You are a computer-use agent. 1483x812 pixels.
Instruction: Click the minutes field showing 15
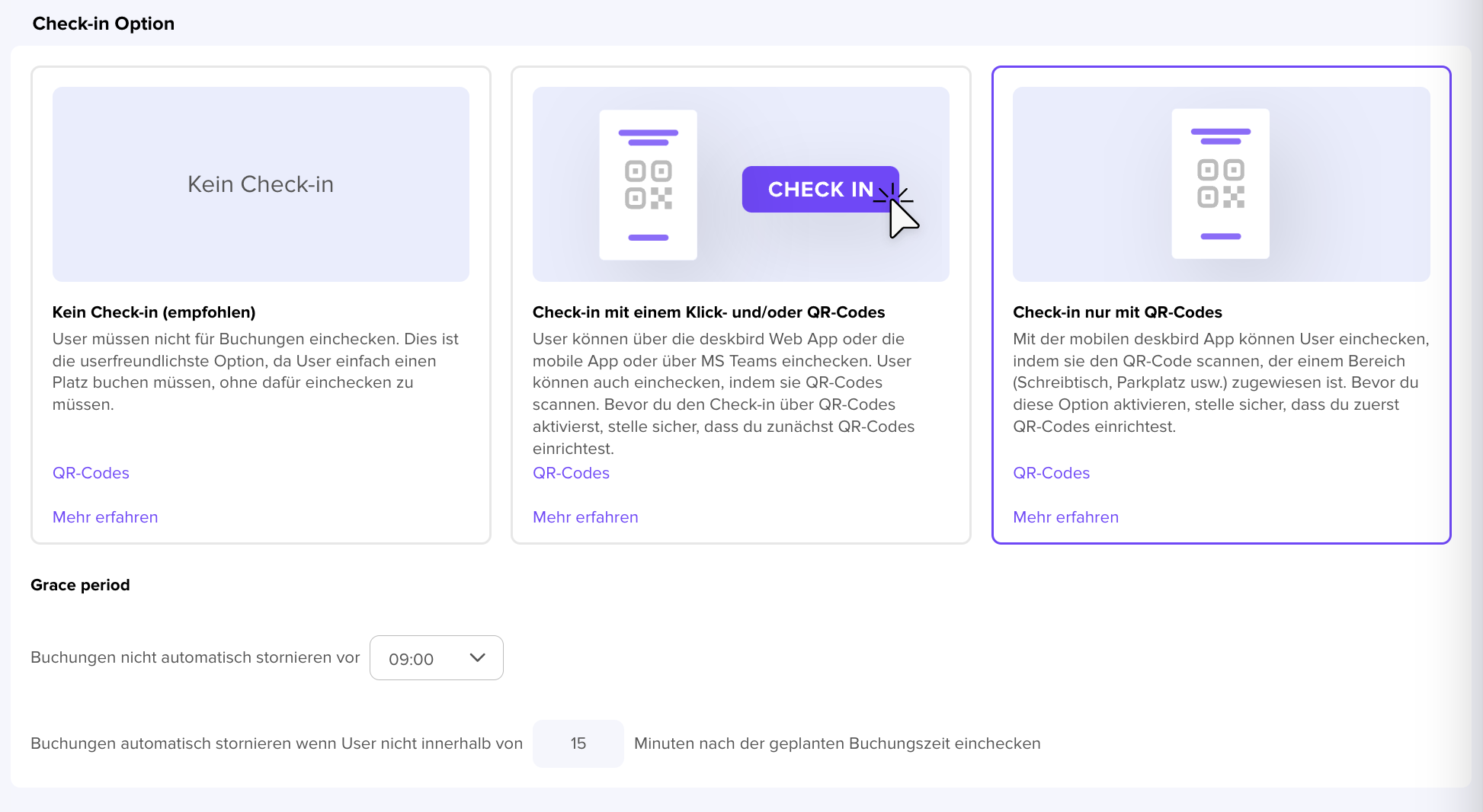click(x=578, y=743)
